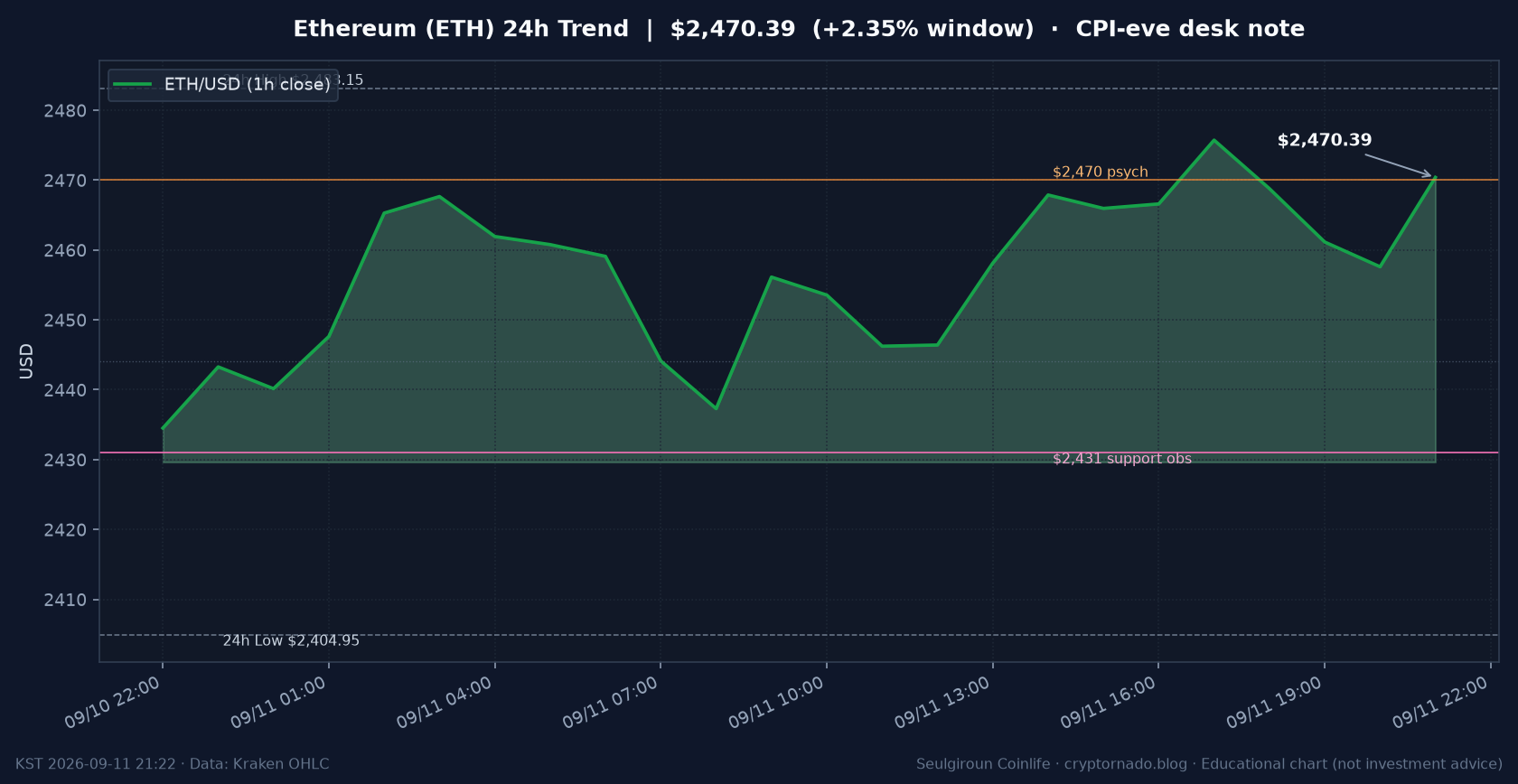Click the x-axis label "09/11 10:00"

[x=777, y=702]
